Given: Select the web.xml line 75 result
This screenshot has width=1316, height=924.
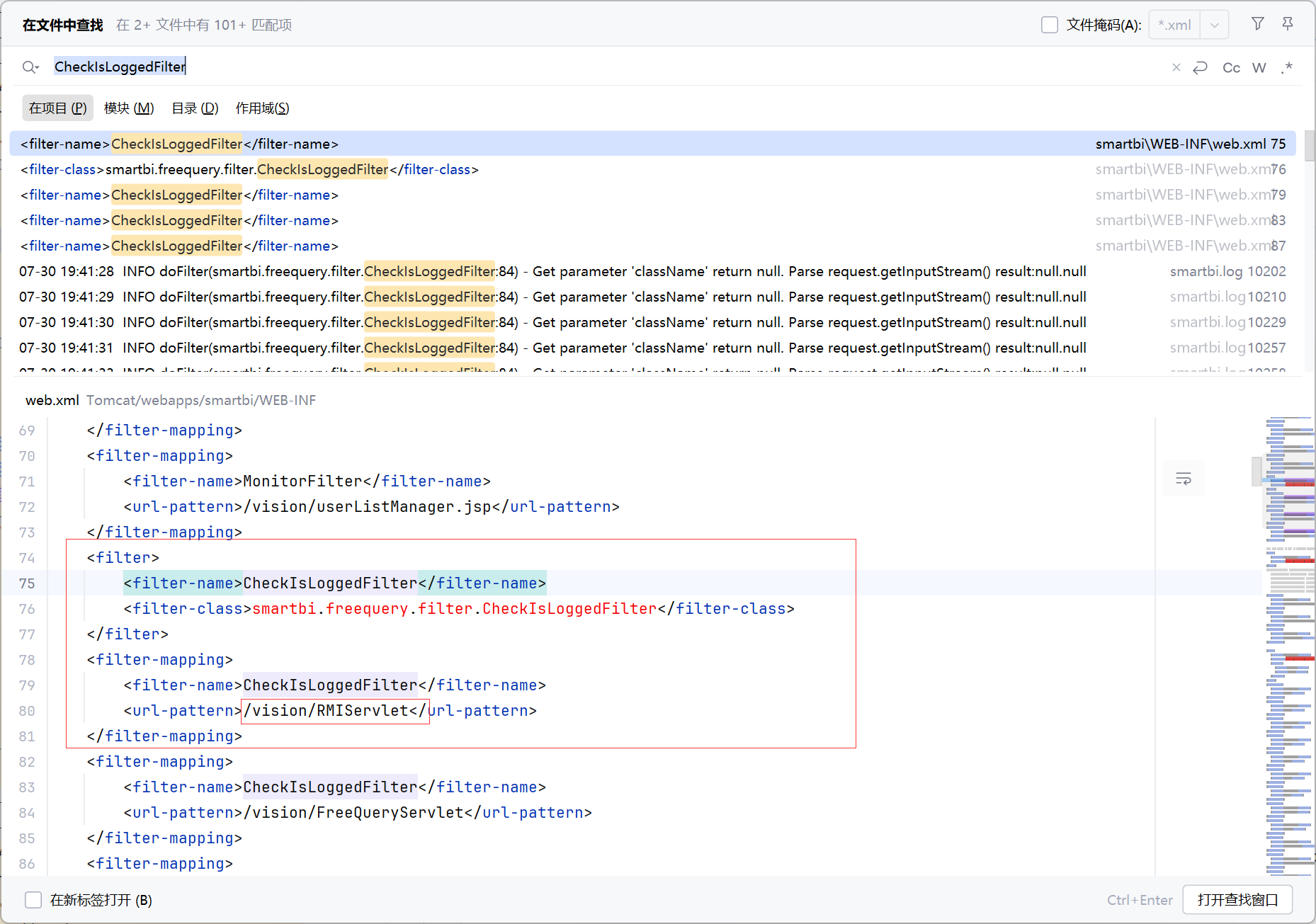Looking at the screenshot, I should (x=652, y=144).
